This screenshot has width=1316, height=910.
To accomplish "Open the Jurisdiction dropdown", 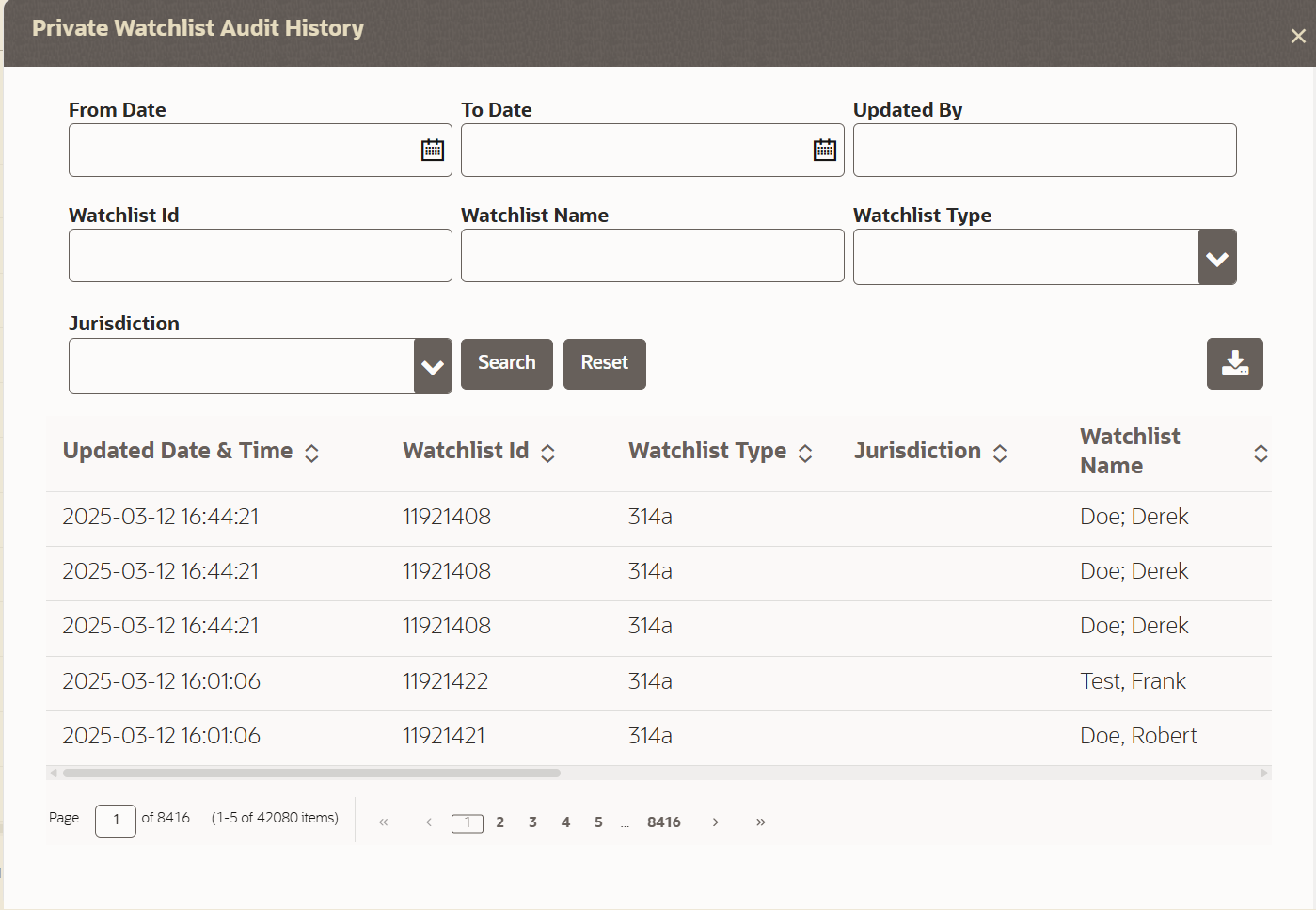I will (x=432, y=366).
